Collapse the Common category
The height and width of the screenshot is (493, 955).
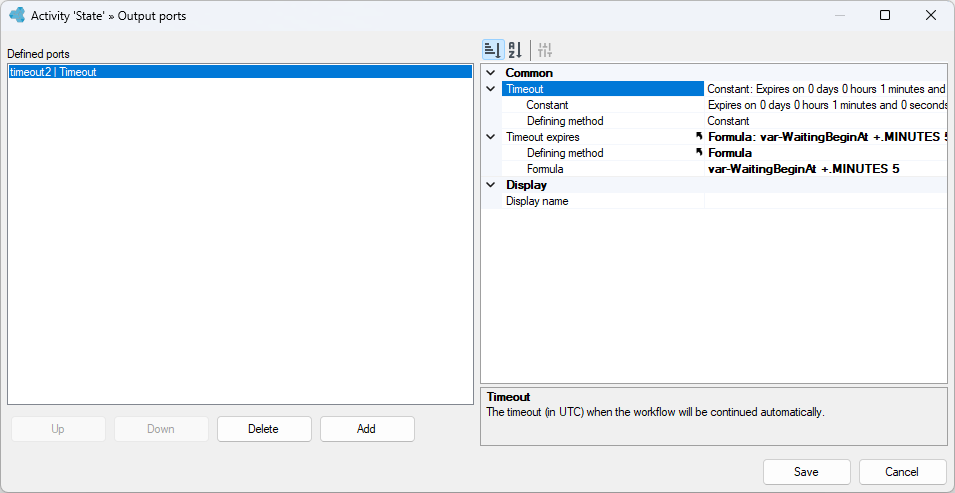pyautogui.click(x=491, y=73)
